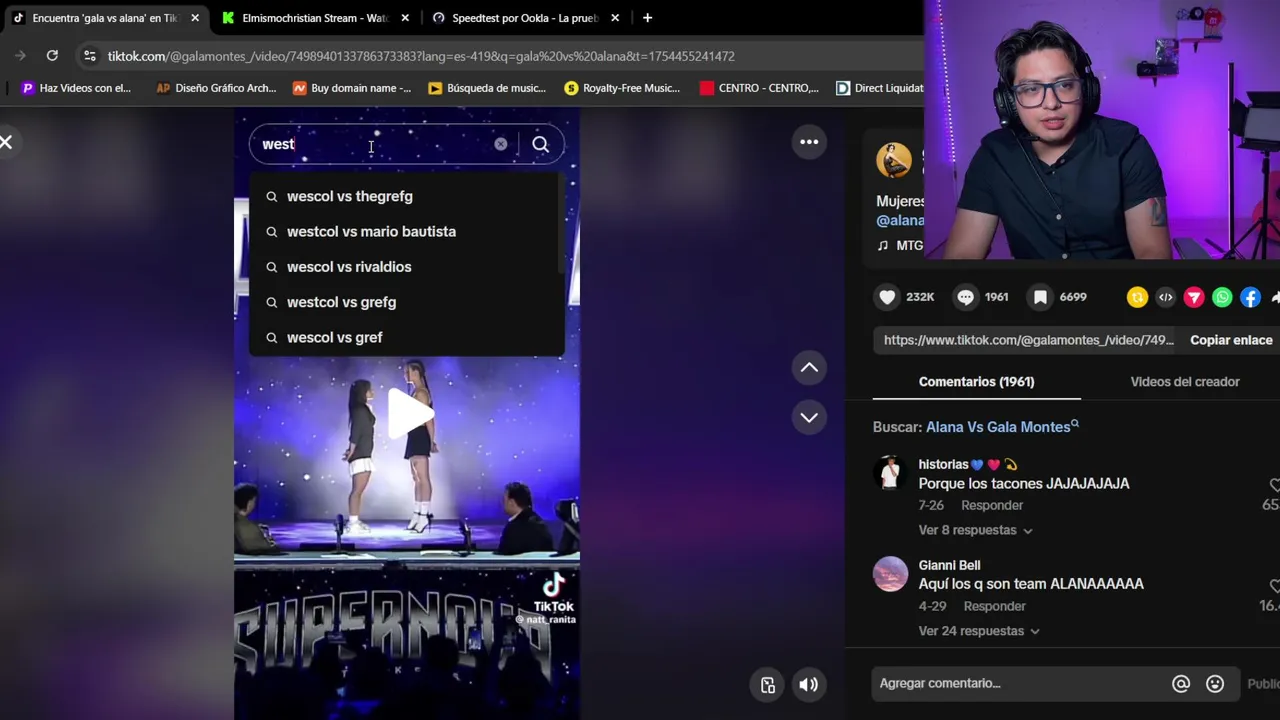This screenshot has height=720, width=1280.
Task: Reply to Gianni Bell's comment
Action: tap(995, 606)
